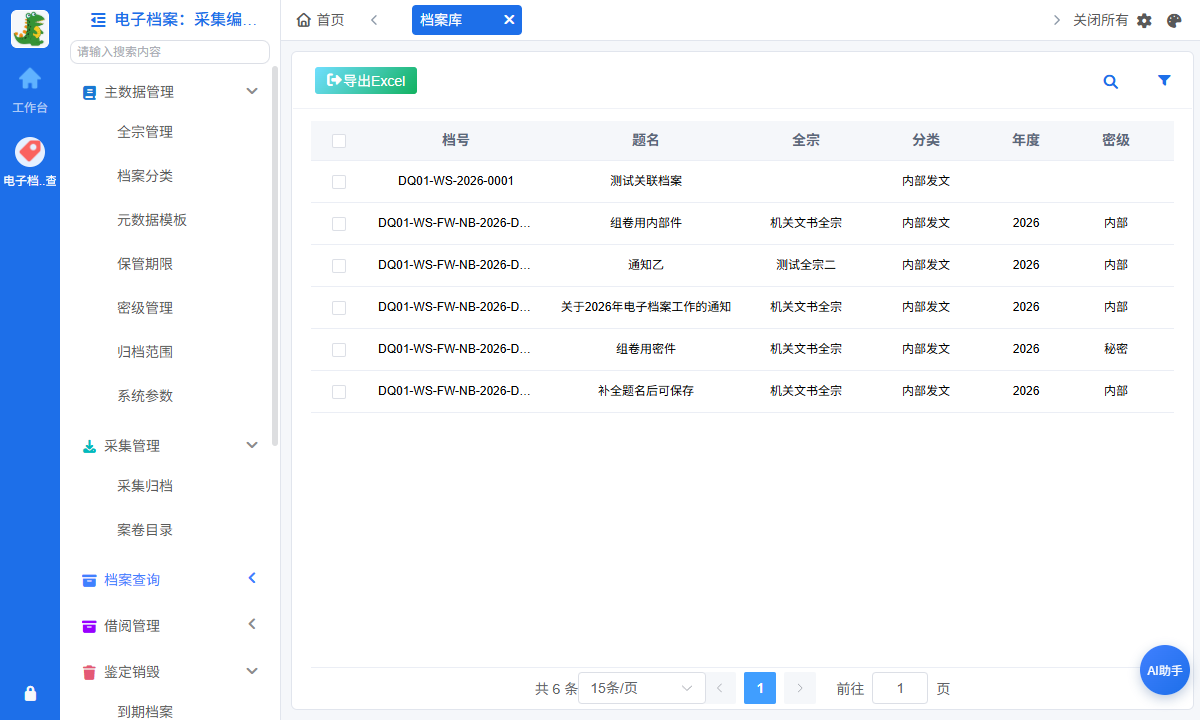Click the 年度 column header
The image size is (1200, 720).
tap(1026, 141)
